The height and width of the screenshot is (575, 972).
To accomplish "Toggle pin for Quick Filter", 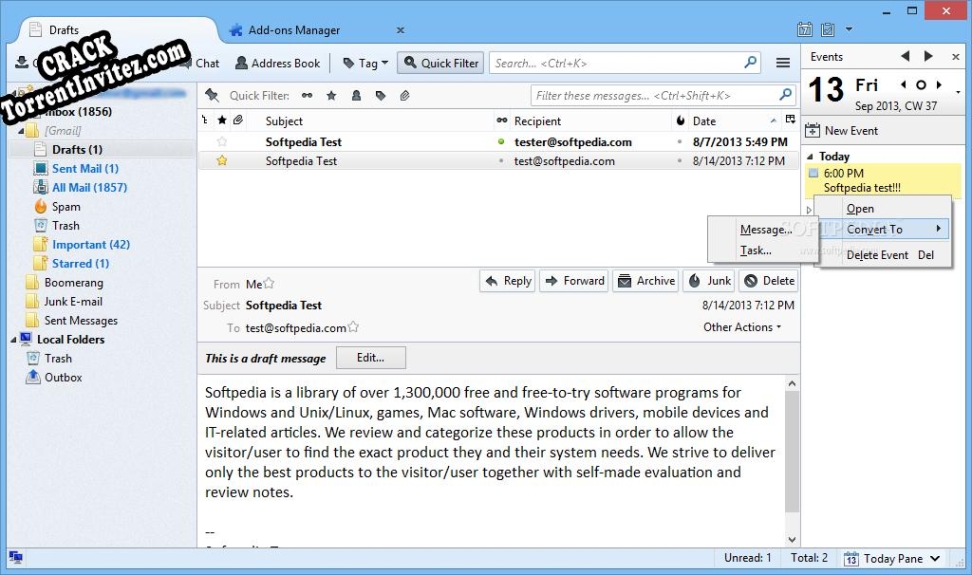I will 212,95.
